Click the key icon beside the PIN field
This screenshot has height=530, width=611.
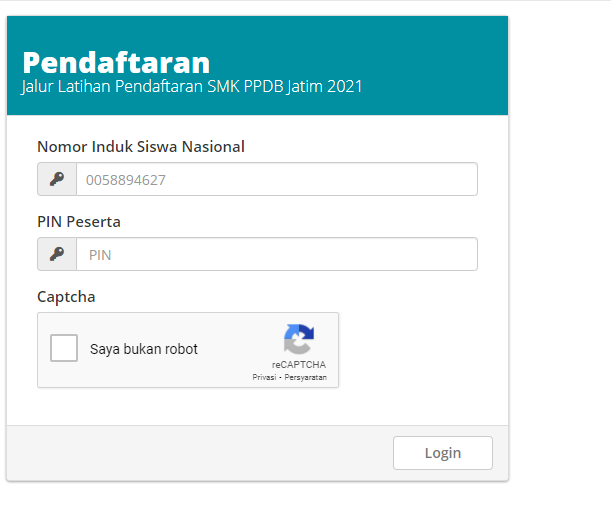(x=57, y=254)
